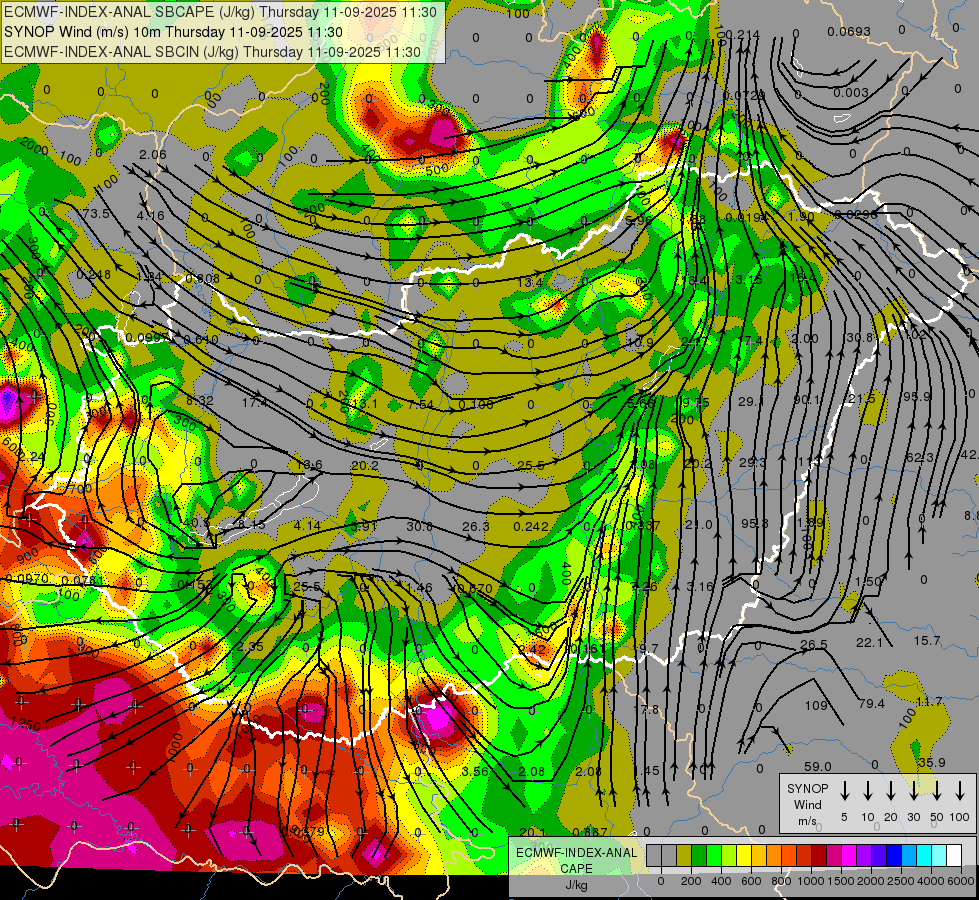
Task: Click the '2.06' value on the map
Action: tap(152, 155)
